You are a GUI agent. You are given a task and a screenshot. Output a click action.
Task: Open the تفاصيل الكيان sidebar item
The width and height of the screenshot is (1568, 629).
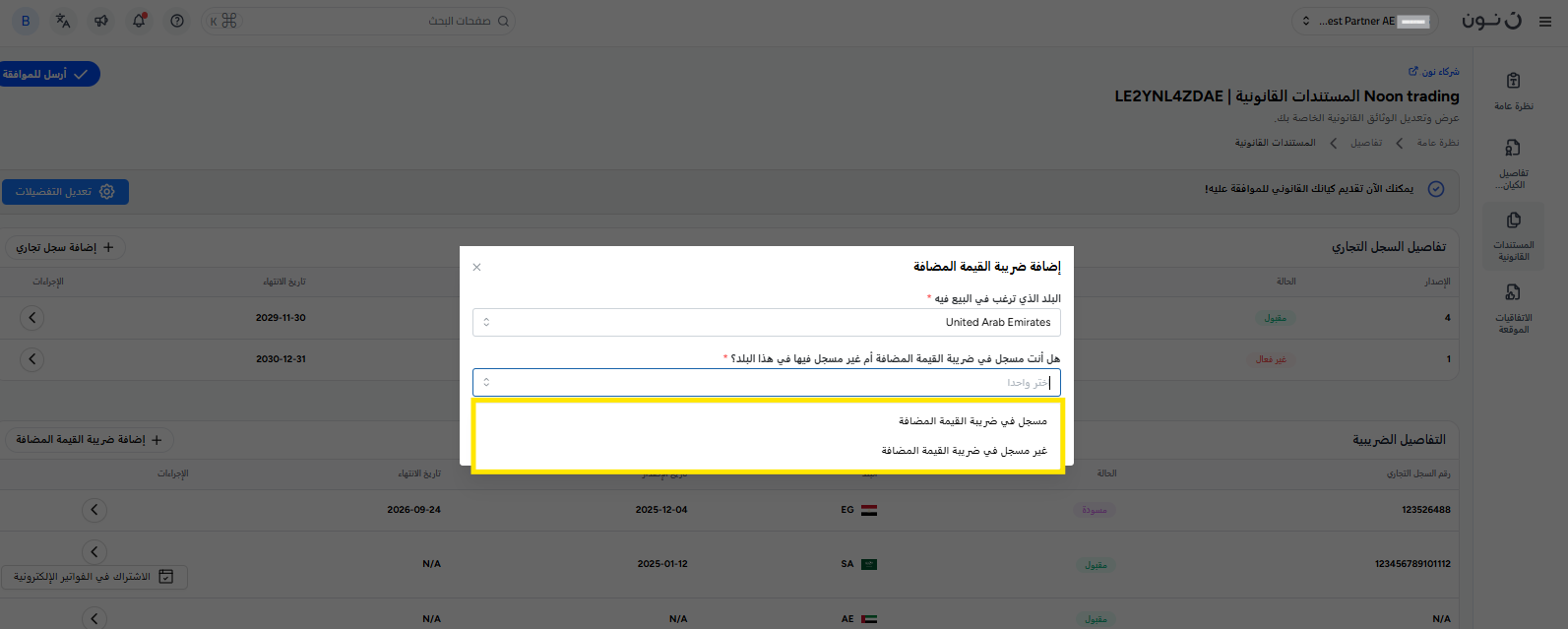1513,162
